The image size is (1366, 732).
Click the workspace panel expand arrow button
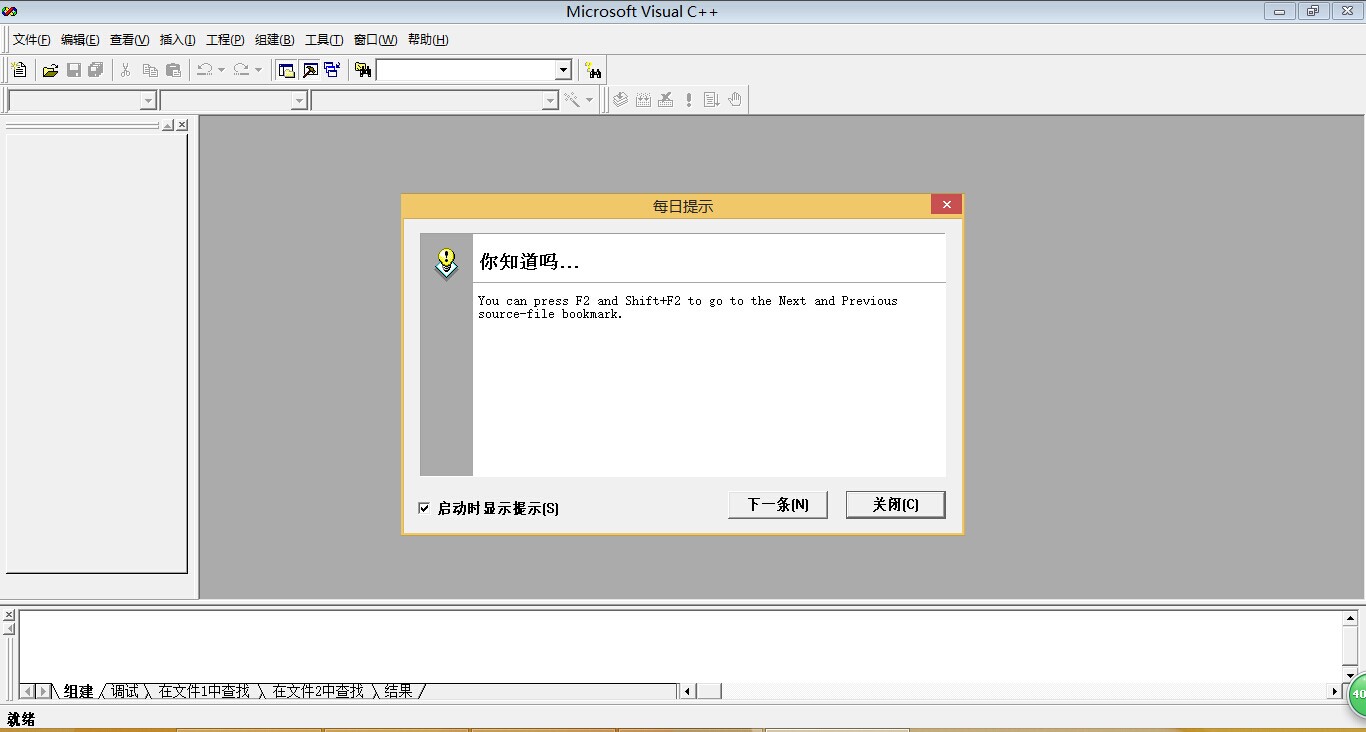click(168, 125)
